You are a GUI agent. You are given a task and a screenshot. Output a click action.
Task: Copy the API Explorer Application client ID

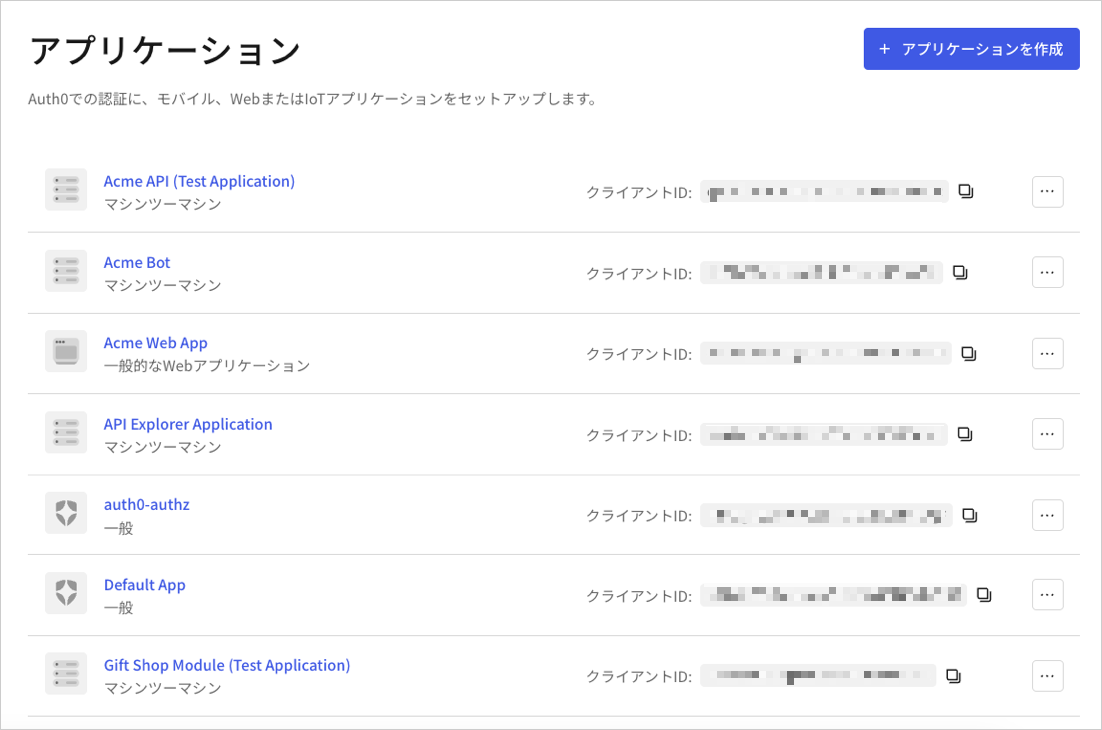964,433
